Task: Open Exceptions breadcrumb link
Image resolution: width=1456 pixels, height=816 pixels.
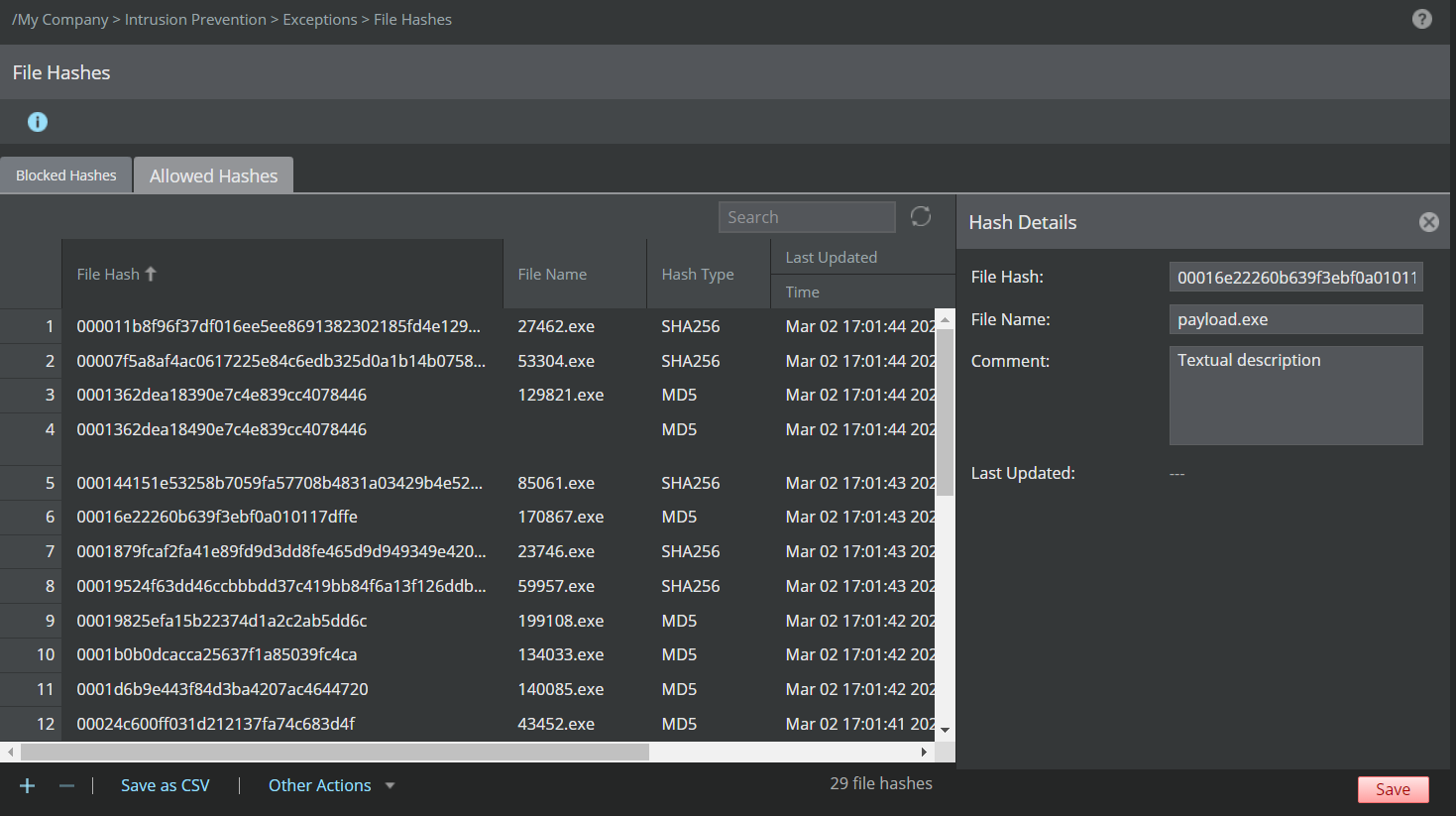Action: coord(320,19)
